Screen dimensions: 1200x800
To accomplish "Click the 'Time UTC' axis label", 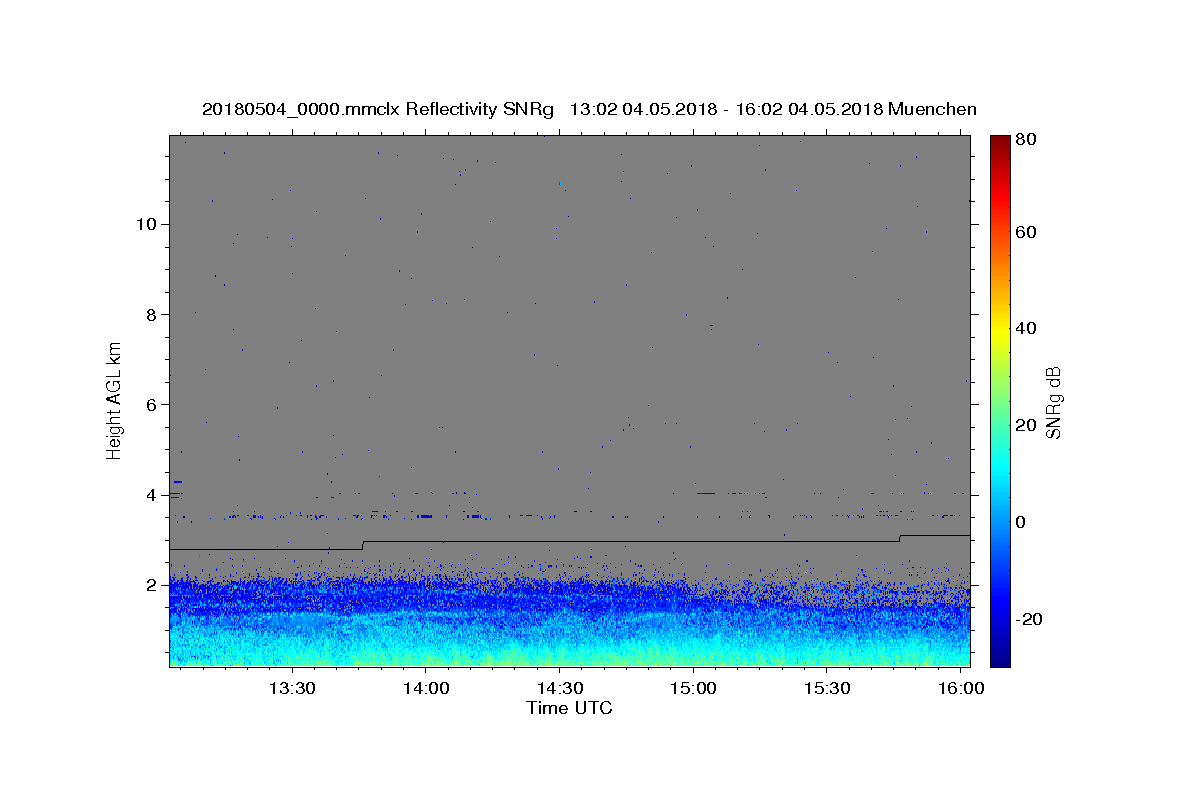I will click(x=569, y=708).
